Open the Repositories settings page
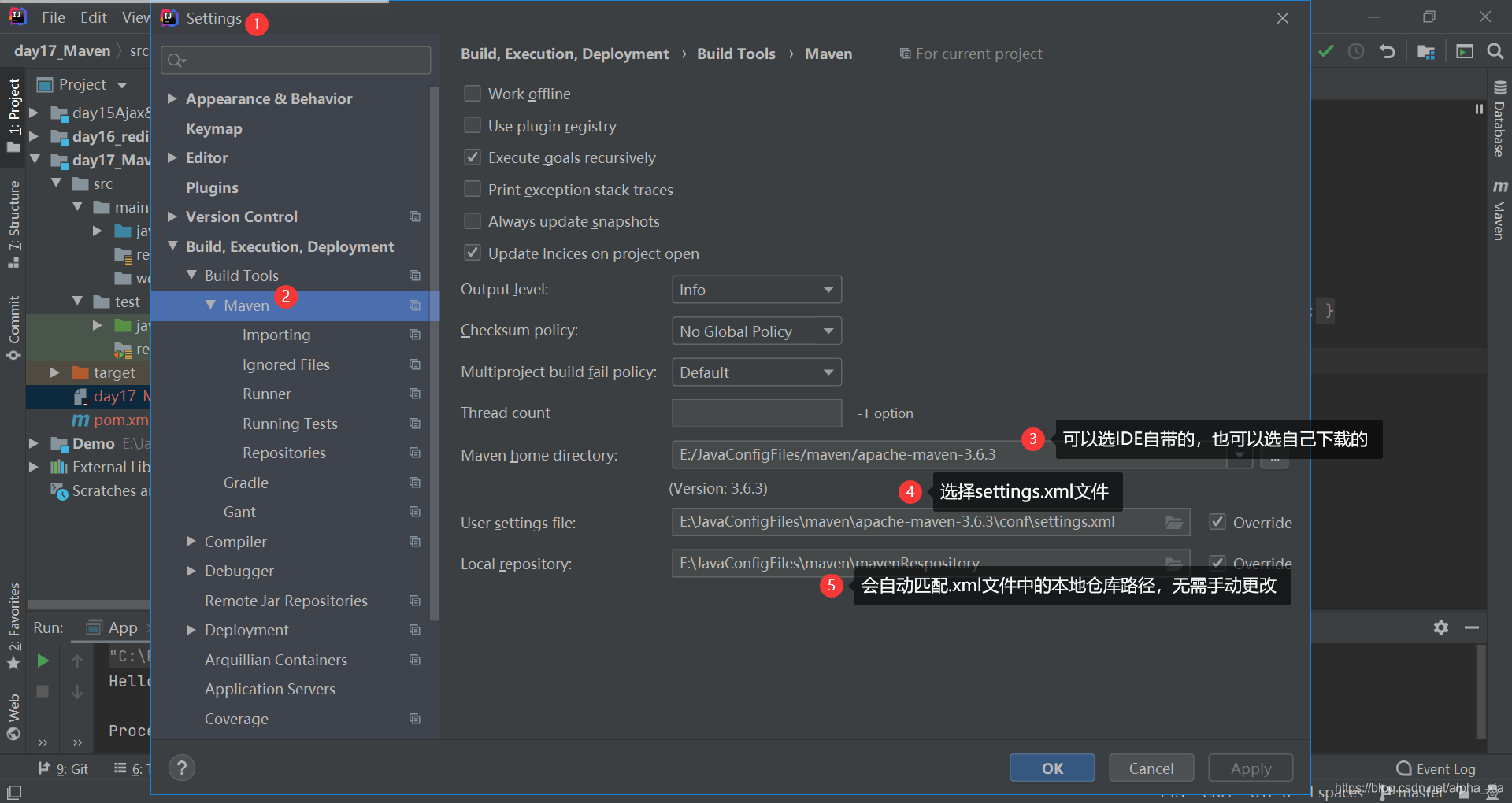1512x803 pixels. (x=284, y=453)
